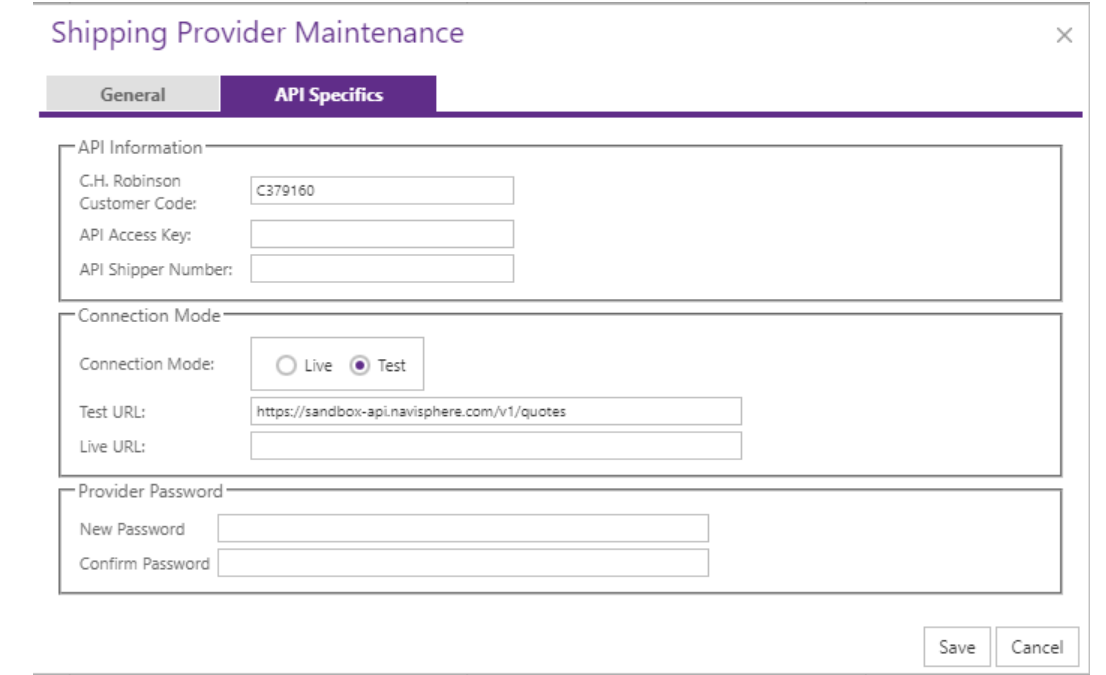Focus the empty Live URL field
This screenshot has height=675, width=1106.
pos(495,446)
